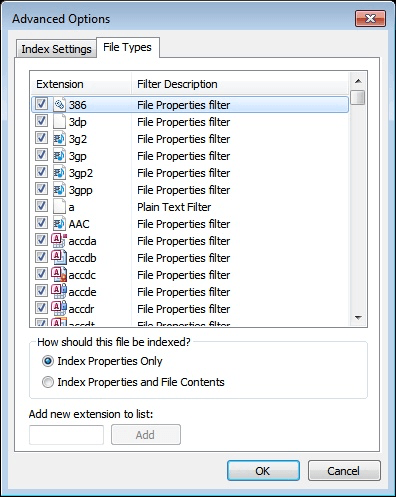Uncheck the 3gp extension checkbox
396x497 pixels.
[x=41, y=155]
